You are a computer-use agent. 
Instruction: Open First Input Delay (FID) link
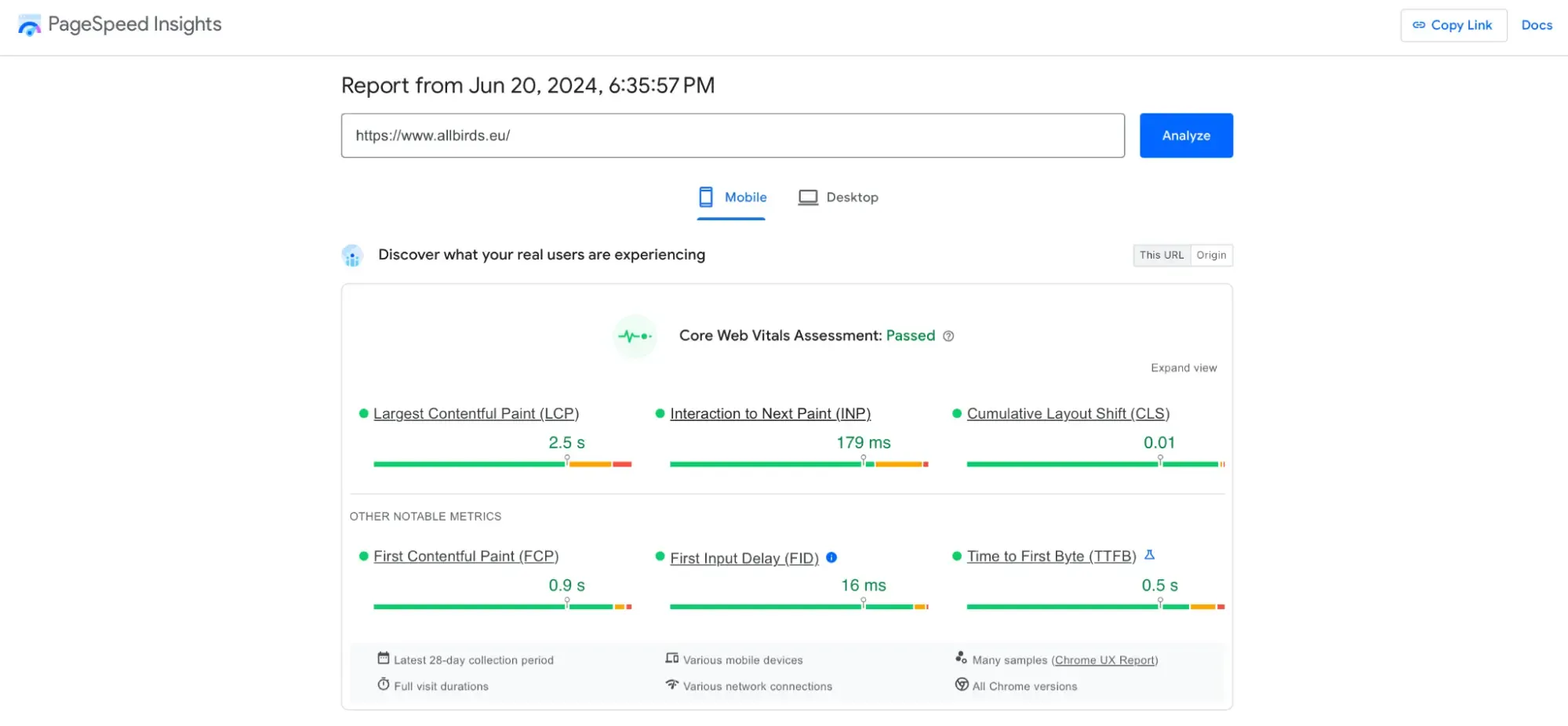744,558
